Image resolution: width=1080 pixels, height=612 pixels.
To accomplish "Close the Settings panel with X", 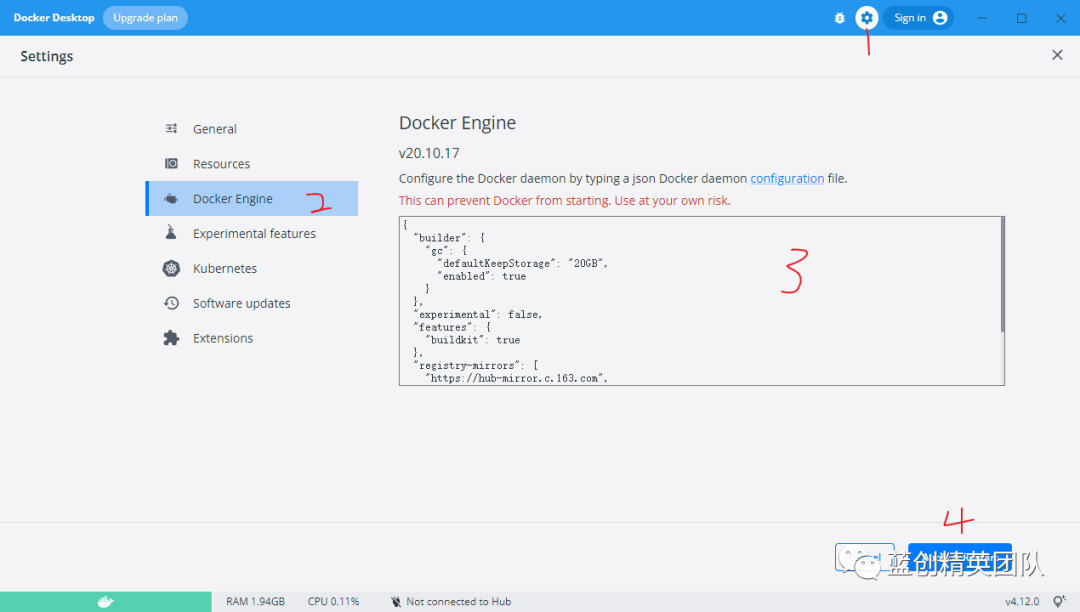I will point(1057,55).
